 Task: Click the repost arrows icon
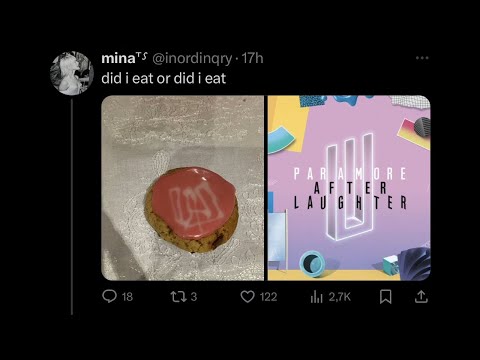[x=178, y=296]
